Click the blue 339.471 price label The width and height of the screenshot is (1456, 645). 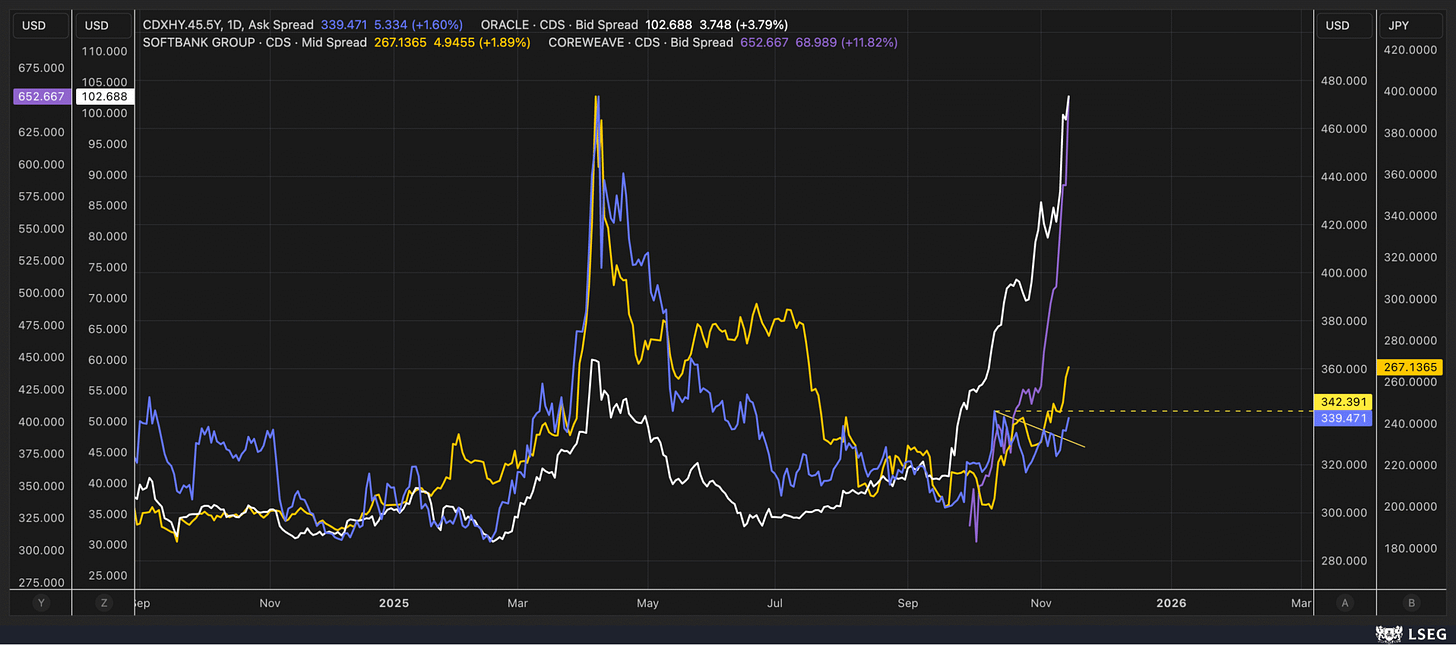coord(1343,419)
